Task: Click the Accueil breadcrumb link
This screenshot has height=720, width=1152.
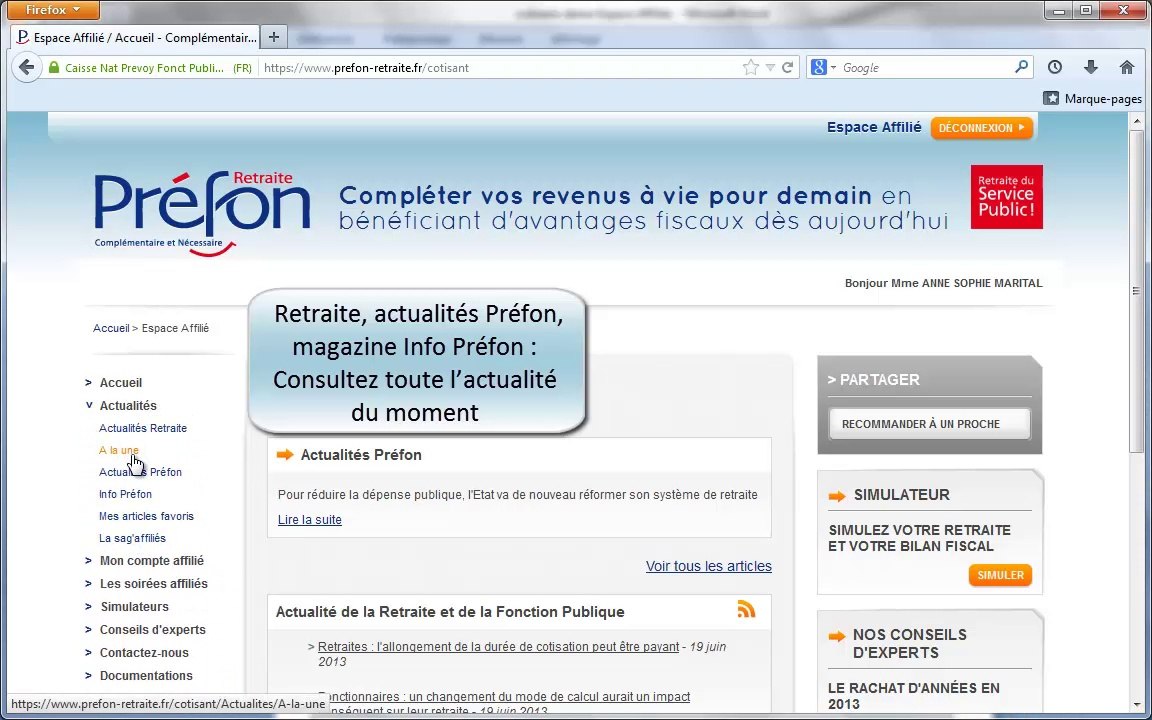Action: (x=111, y=328)
